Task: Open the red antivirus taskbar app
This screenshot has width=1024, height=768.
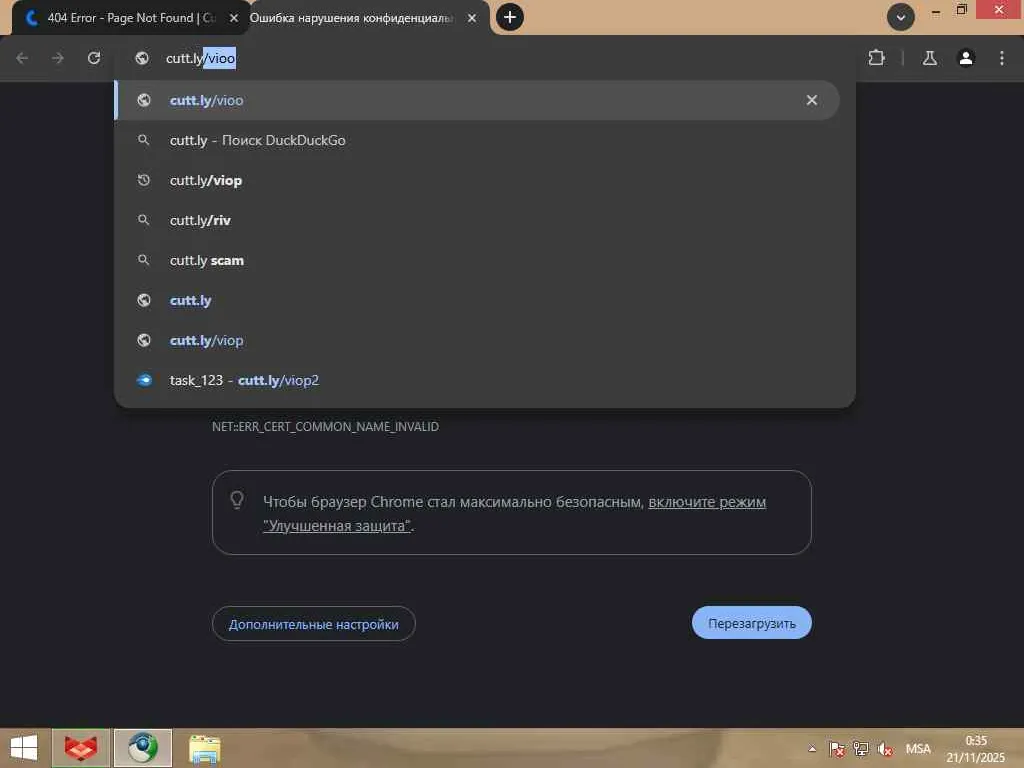Action: pos(80,748)
